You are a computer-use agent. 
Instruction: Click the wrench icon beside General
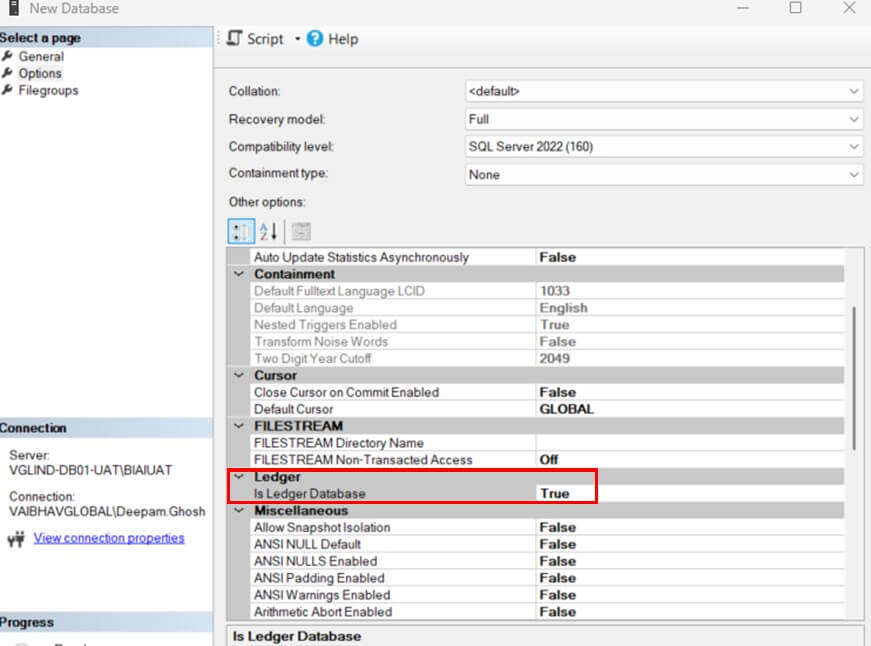tap(8, 56)
